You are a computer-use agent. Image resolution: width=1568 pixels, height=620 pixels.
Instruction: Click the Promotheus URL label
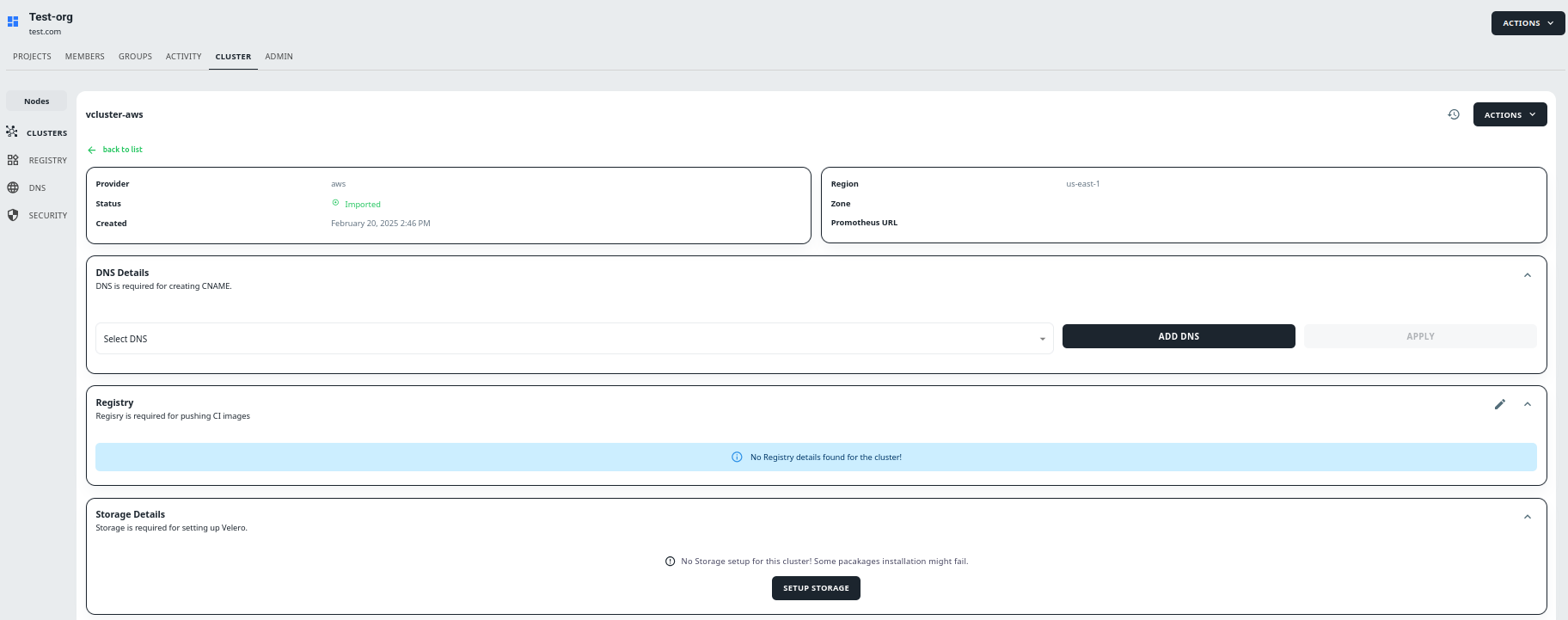pyautogui.click(x=864, y=223)
